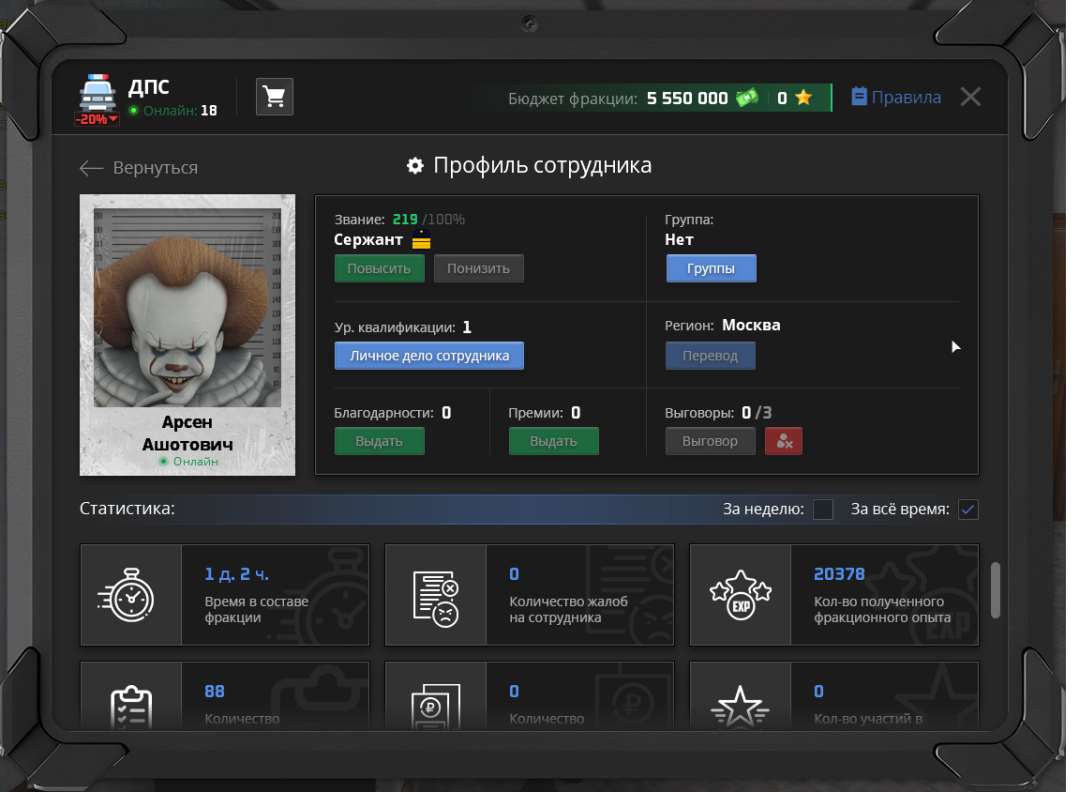Viewport: 1080px width, 792px height.
Task: Click the «Выговор» reprimand button
Action: [x=710, y=441]
